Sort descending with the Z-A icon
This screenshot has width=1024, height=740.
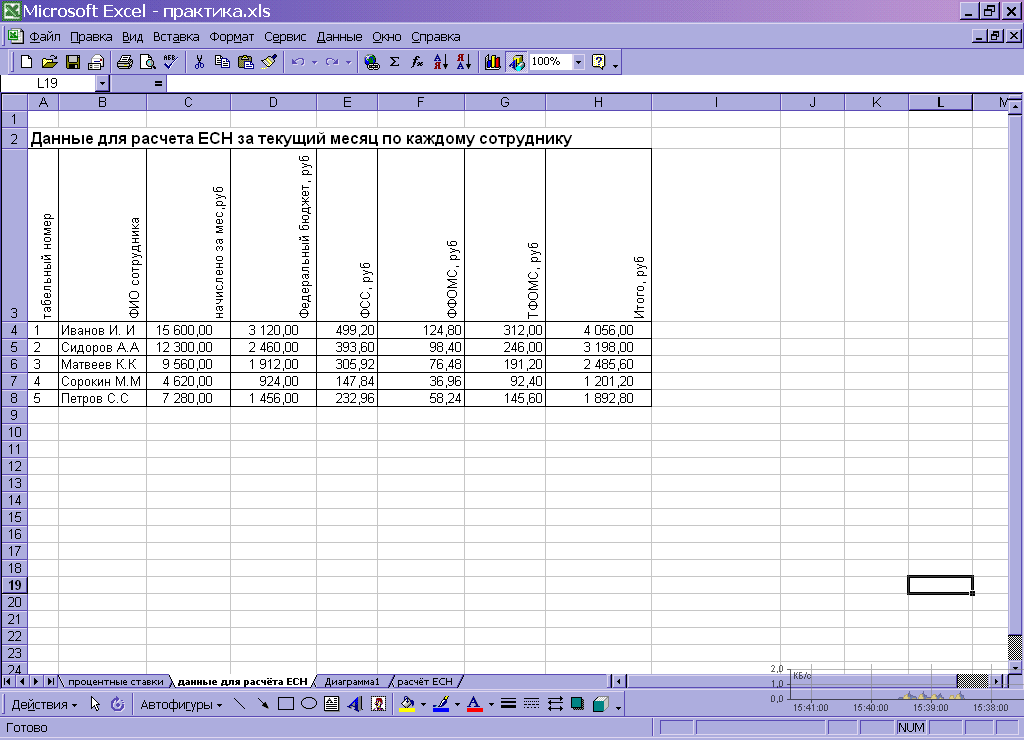click(x=464, y=62)
